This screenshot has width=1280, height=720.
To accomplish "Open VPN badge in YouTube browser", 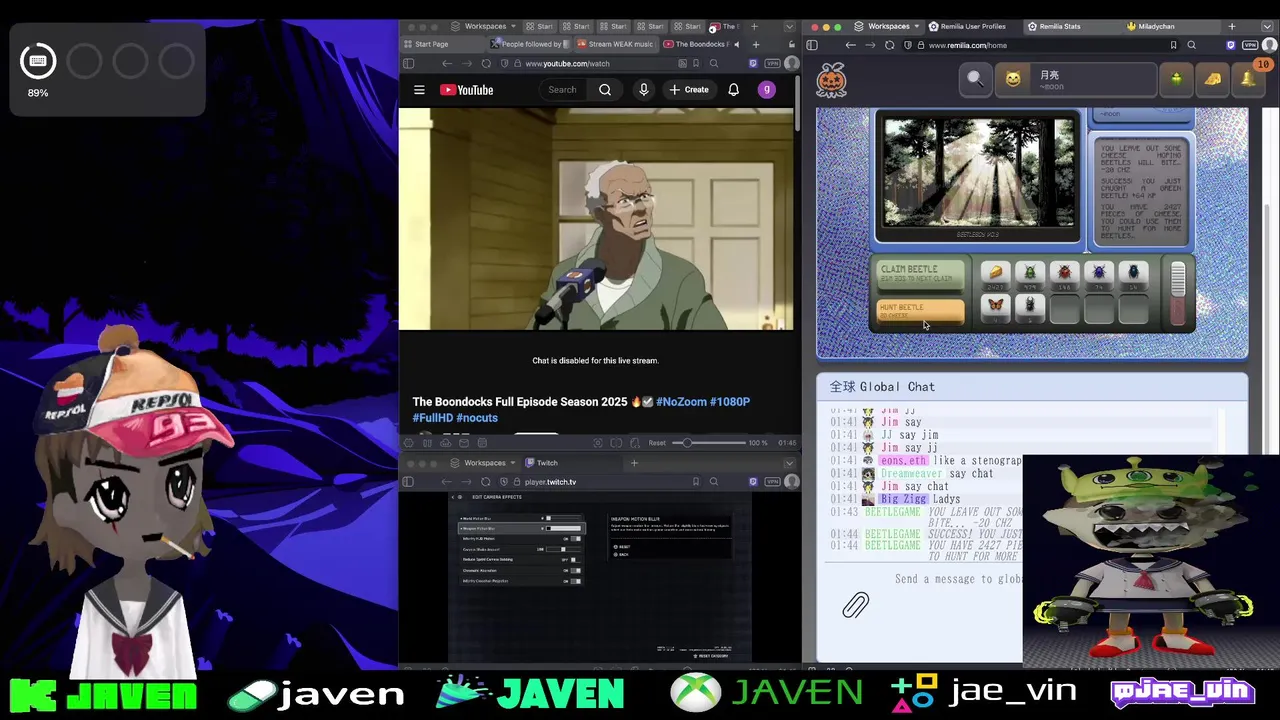I will (772, 63).
